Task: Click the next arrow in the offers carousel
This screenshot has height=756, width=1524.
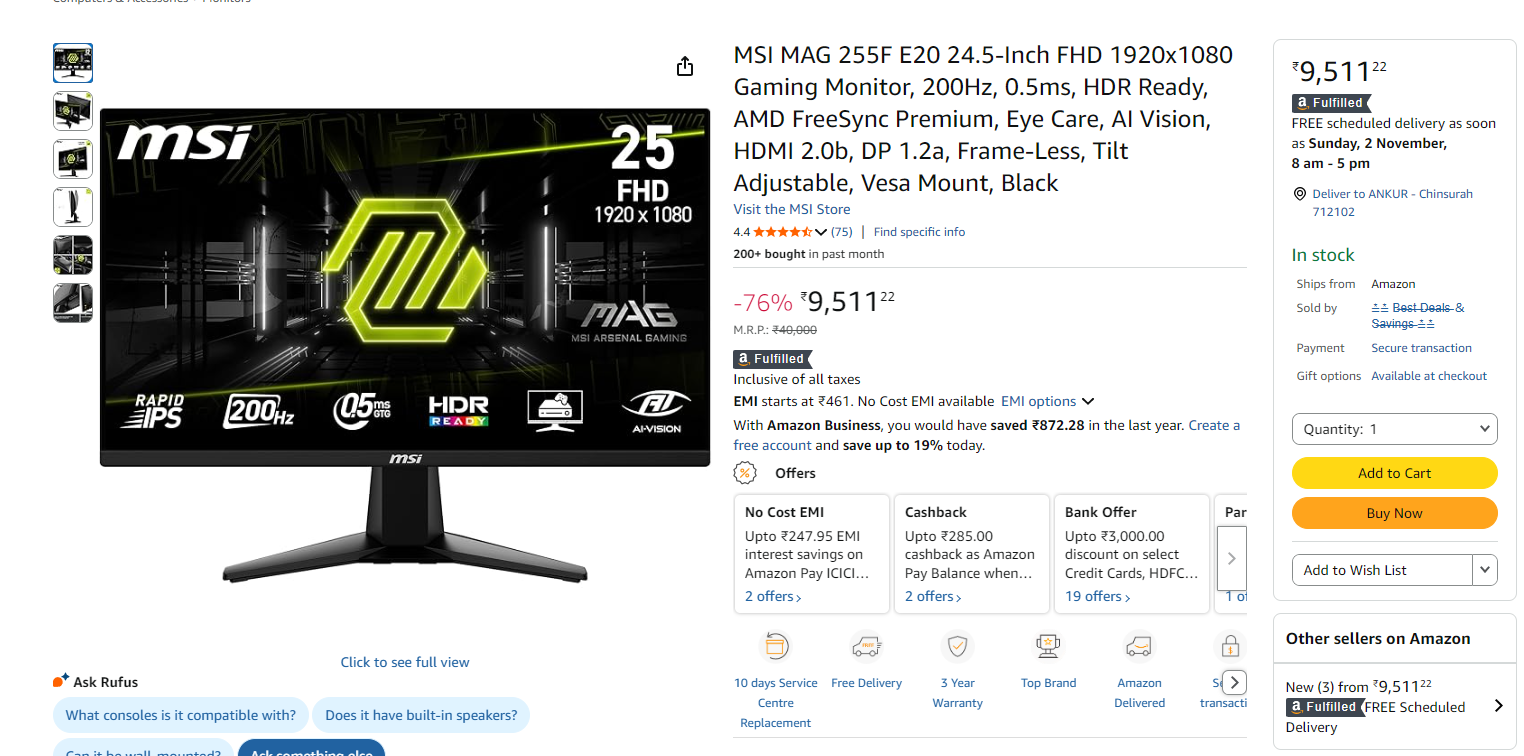Action: point(1232,559)
